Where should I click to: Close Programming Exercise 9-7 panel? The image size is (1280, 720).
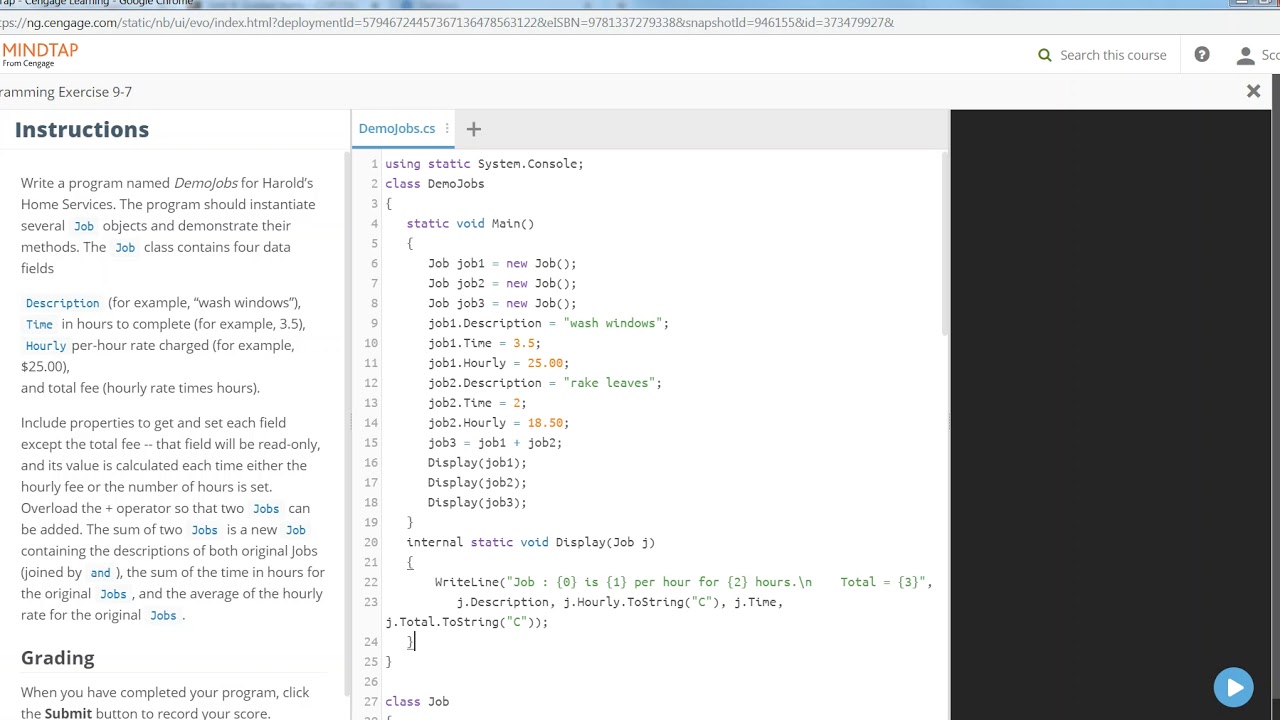[1253, 91]
